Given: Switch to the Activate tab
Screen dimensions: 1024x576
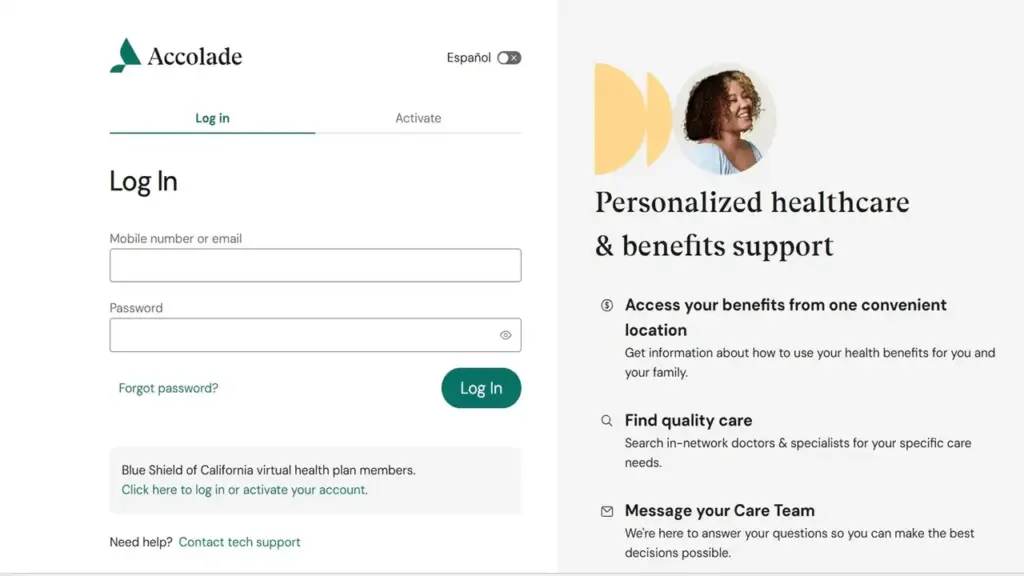Looking at the screenshot, I should click(x=418, y=118).
